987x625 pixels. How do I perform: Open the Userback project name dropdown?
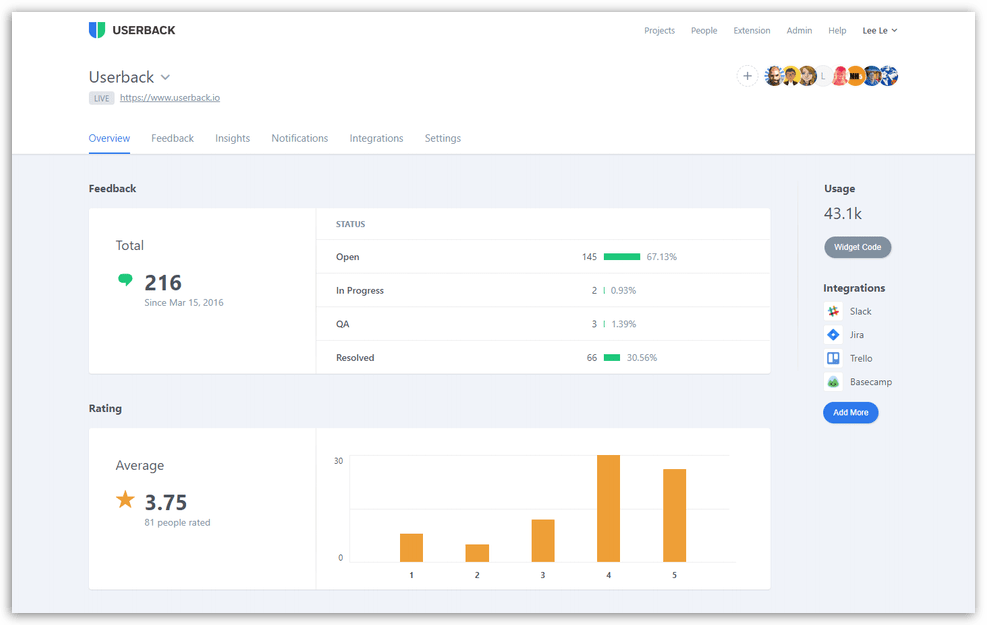pyautogui.click(x=166, y=76)
